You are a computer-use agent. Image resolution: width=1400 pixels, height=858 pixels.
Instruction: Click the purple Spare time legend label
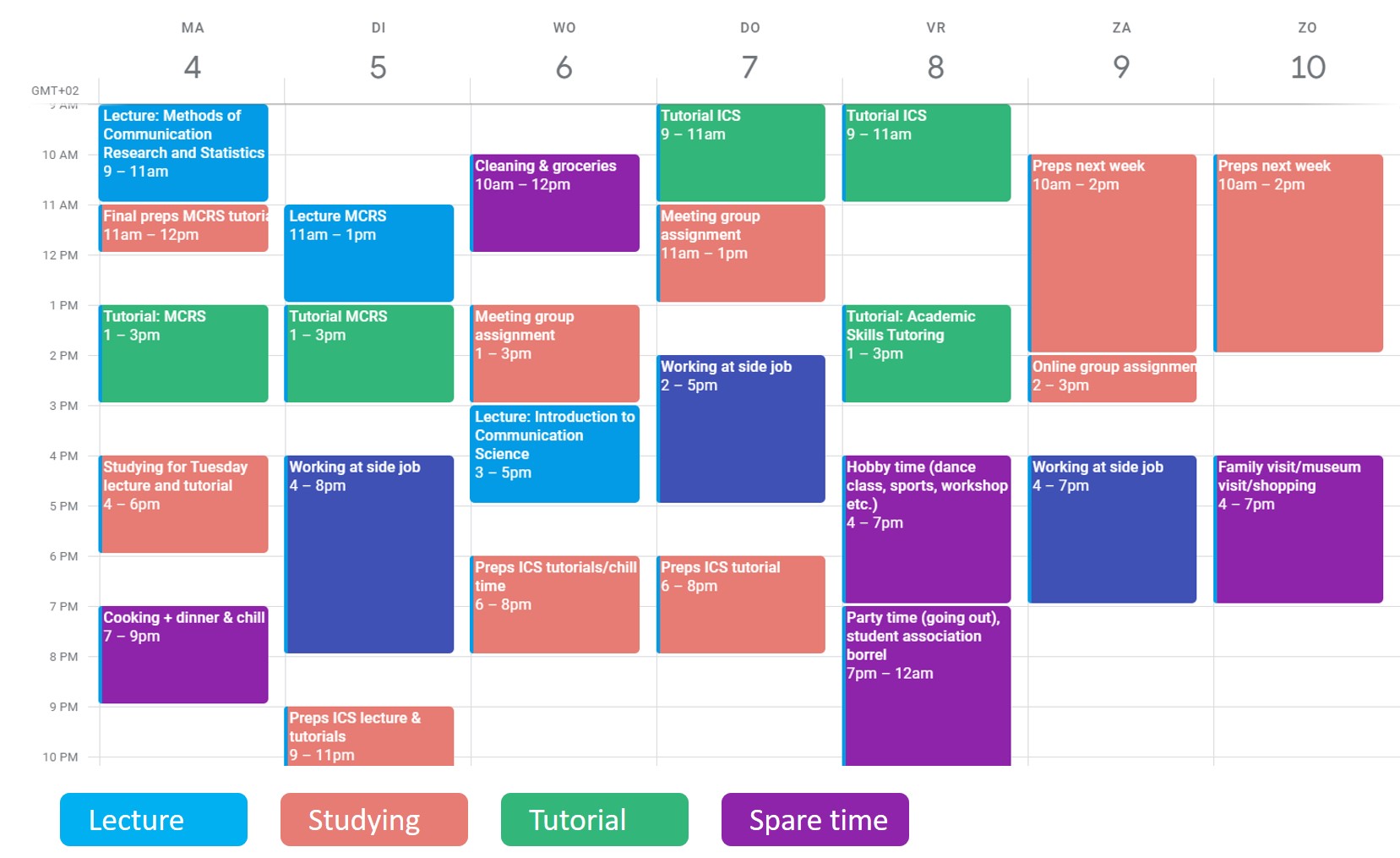(814, 819)
